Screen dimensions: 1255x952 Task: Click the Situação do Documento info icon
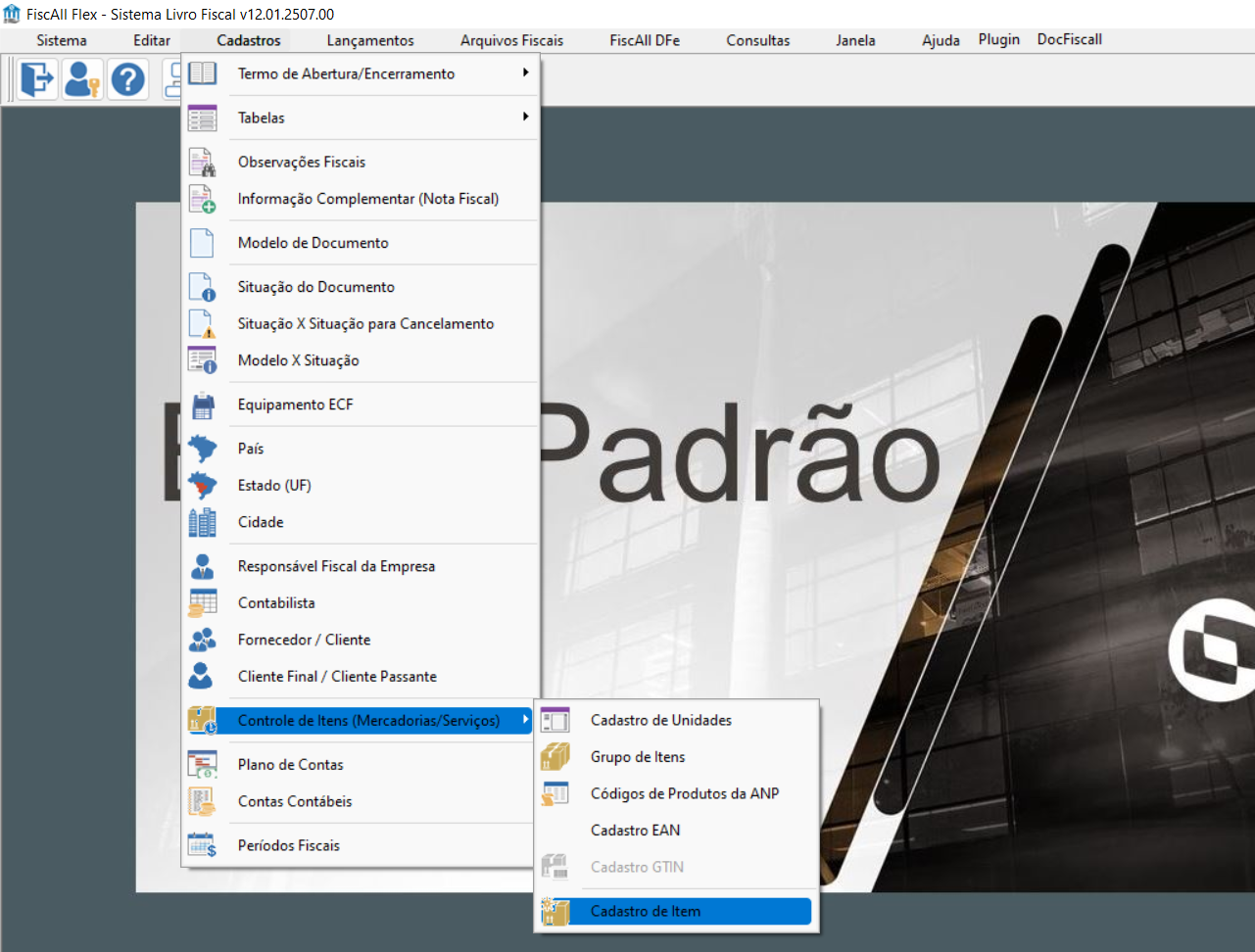(202, 287)
